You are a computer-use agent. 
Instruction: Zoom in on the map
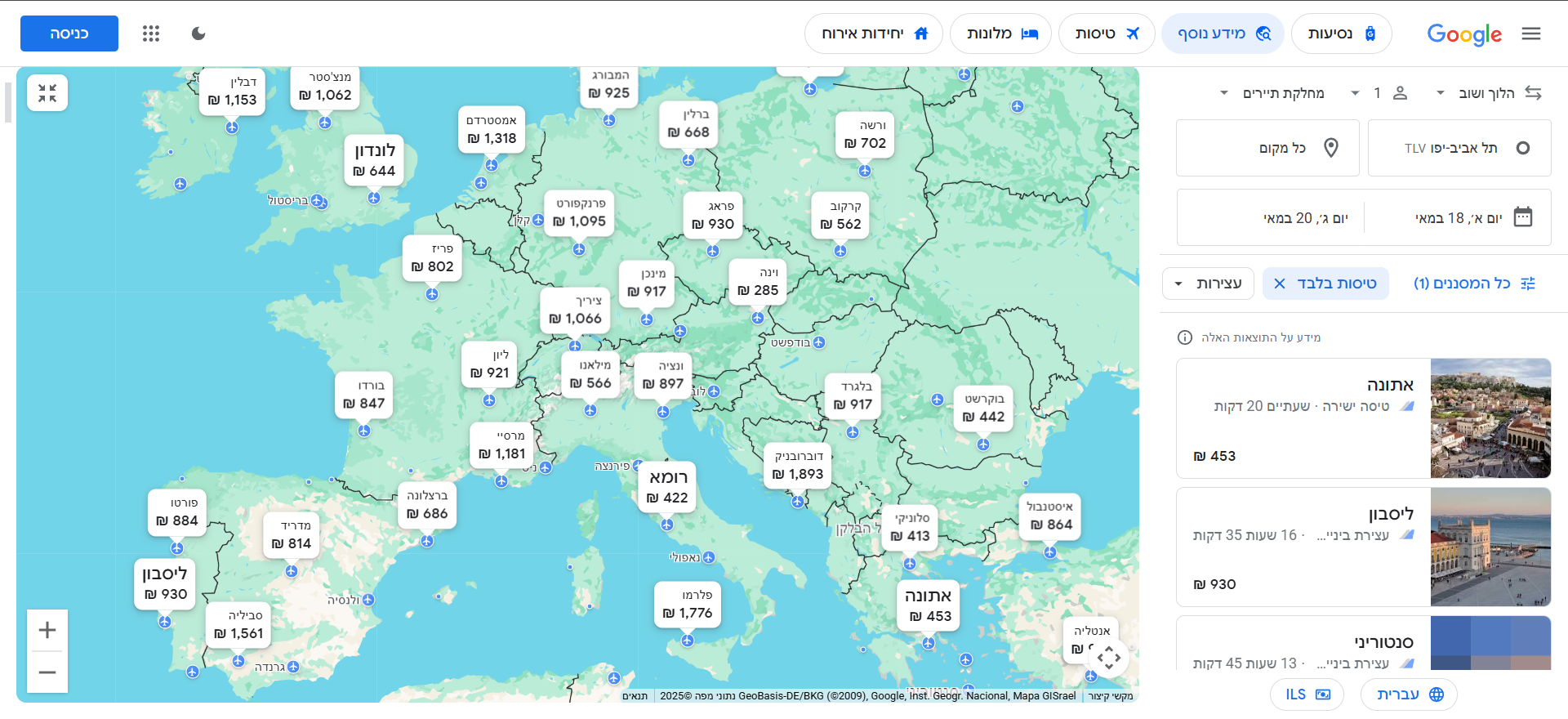47,630
